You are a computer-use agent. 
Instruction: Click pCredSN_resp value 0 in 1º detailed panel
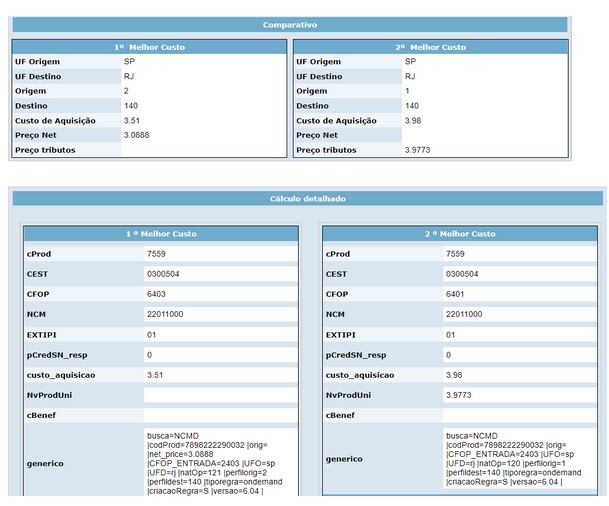(x=150, y=355)
